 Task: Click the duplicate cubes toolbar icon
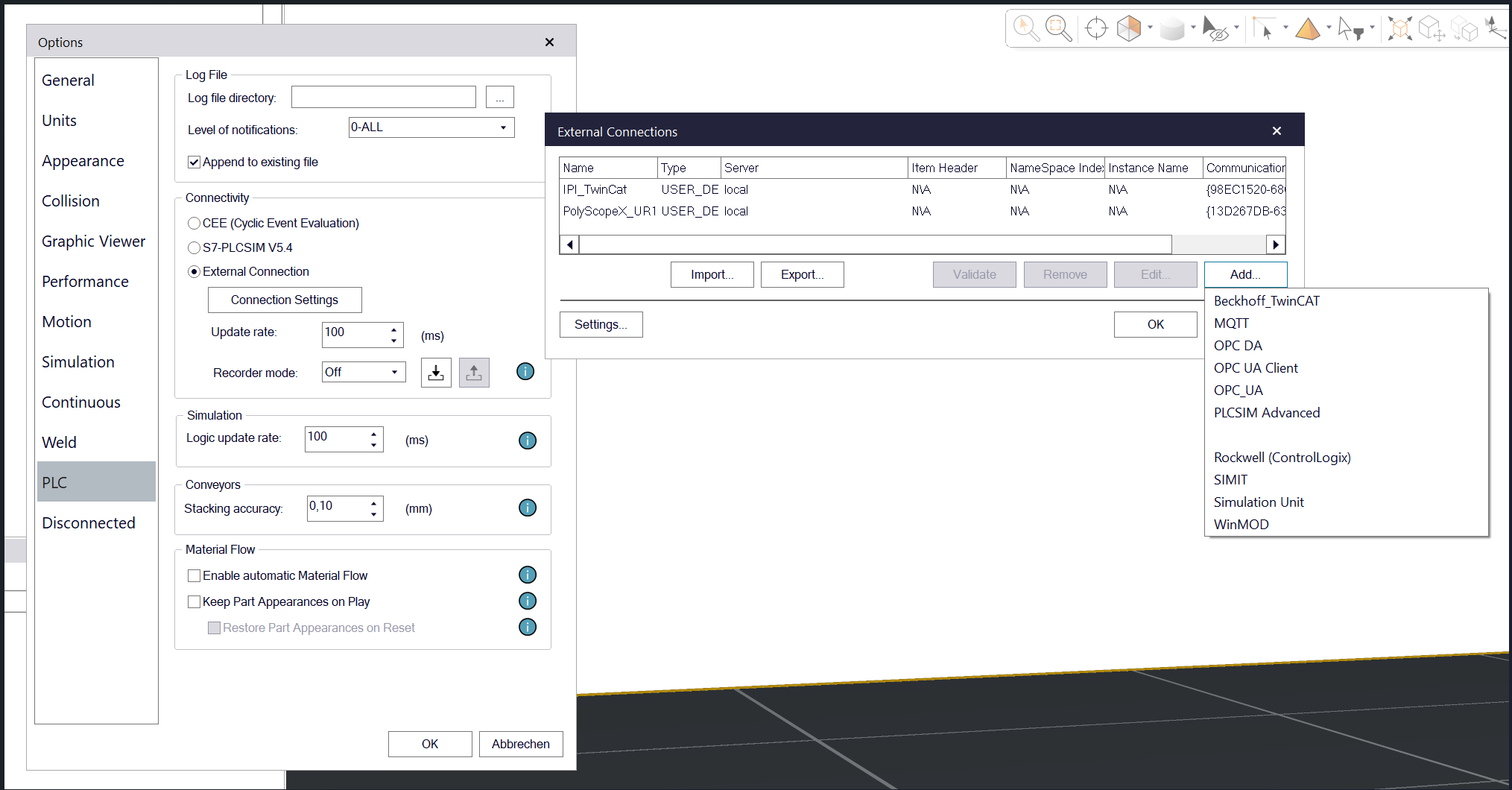click(1465, 29)
